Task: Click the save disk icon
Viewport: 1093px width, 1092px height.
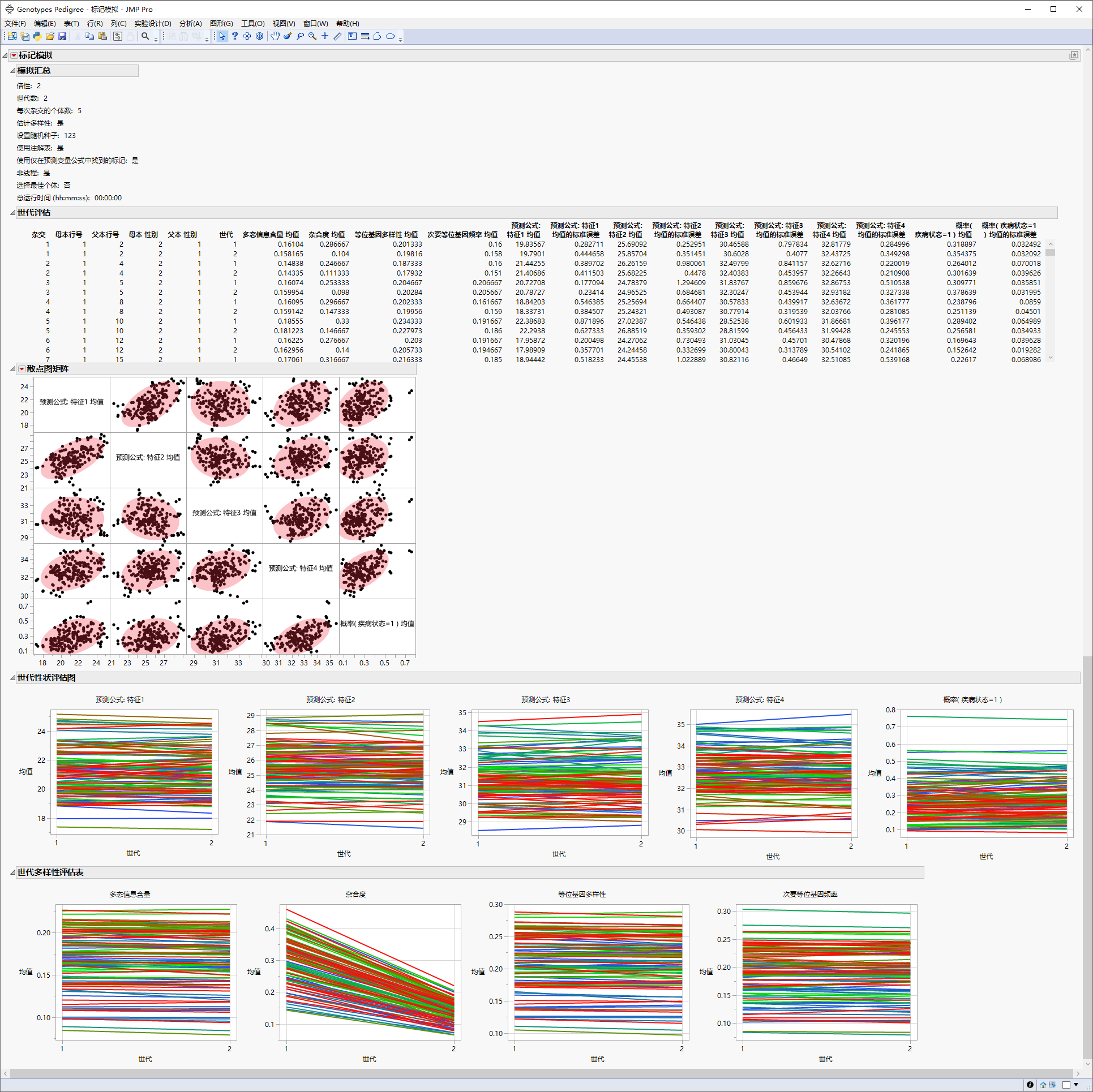Action: [x=62, y=36]
